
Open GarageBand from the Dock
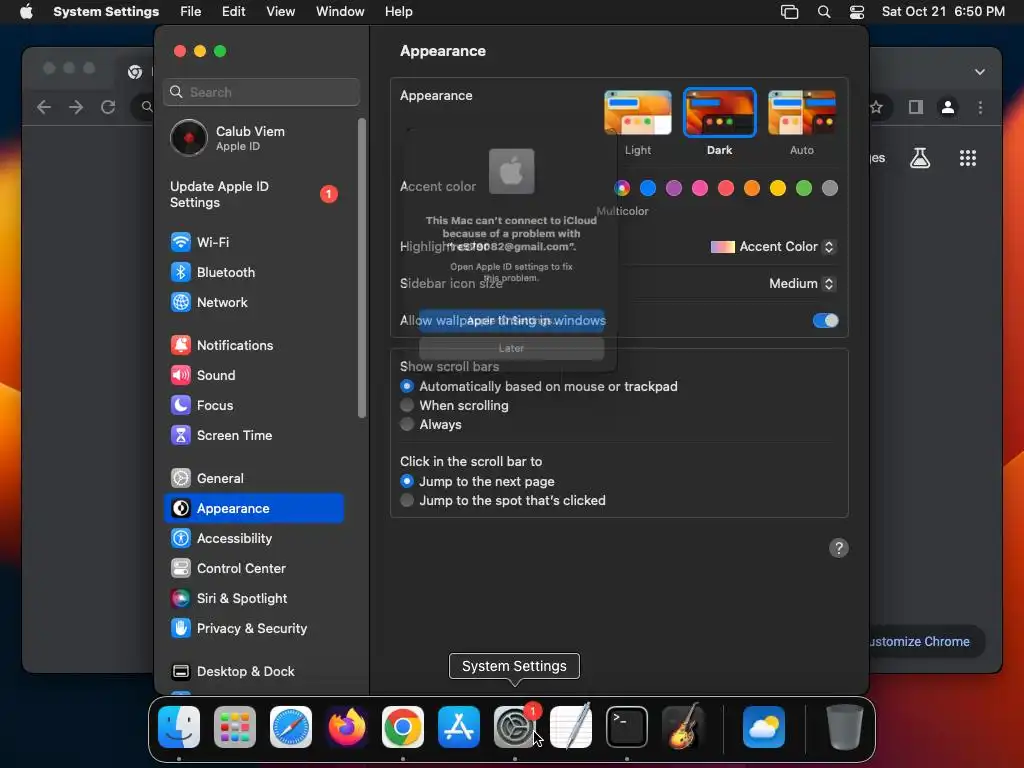tap(682, 727)
